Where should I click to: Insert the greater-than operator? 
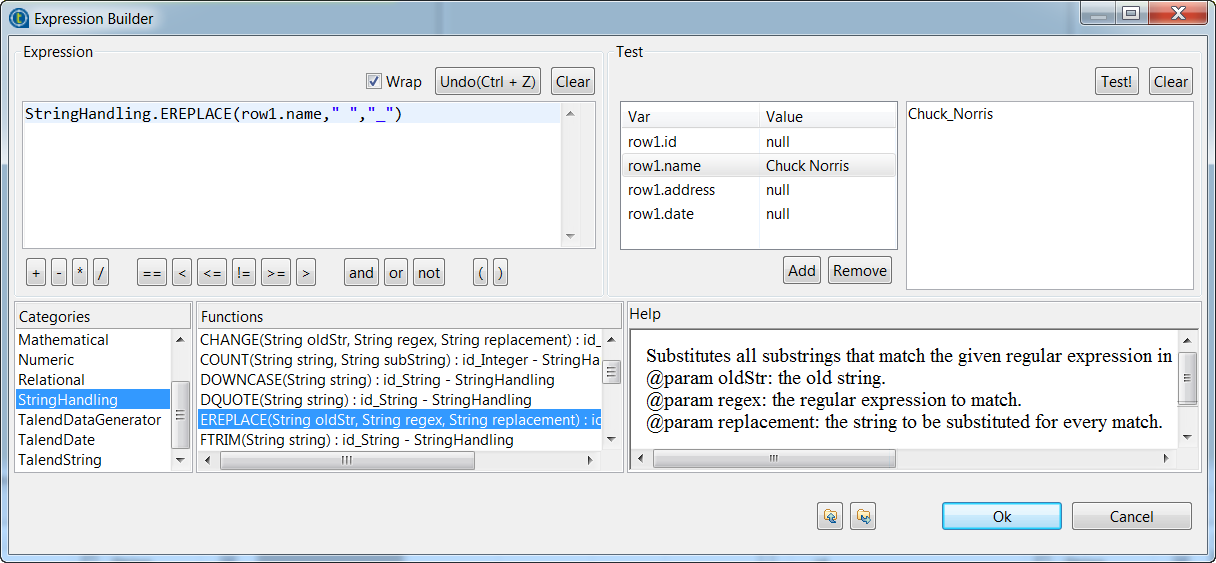pyautogui.click(x=306, y=272)
